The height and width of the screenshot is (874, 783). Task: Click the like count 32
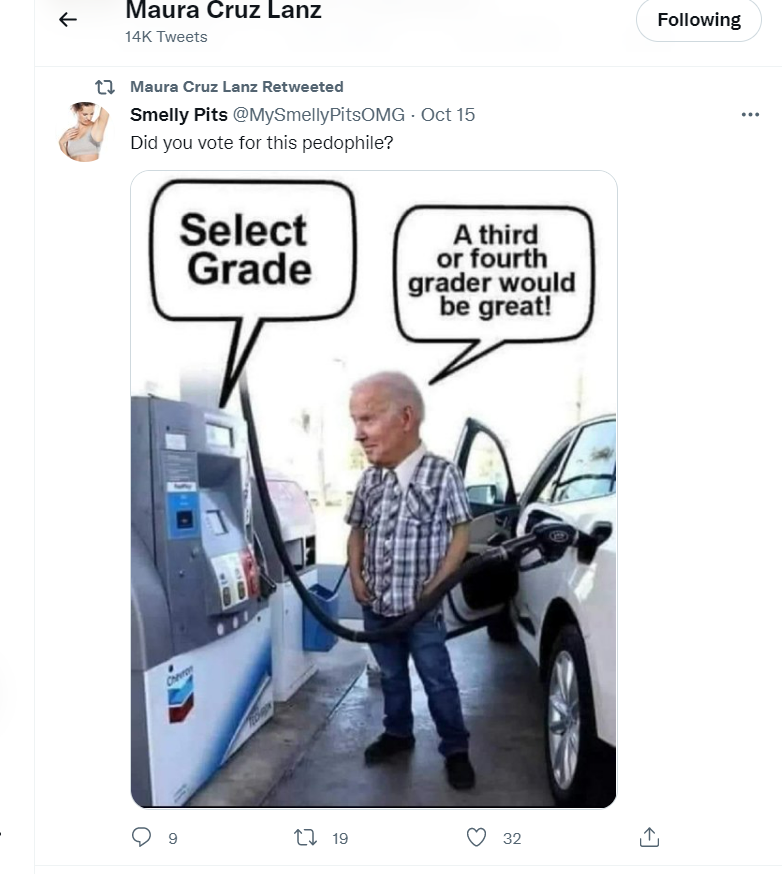coord(512,839)
